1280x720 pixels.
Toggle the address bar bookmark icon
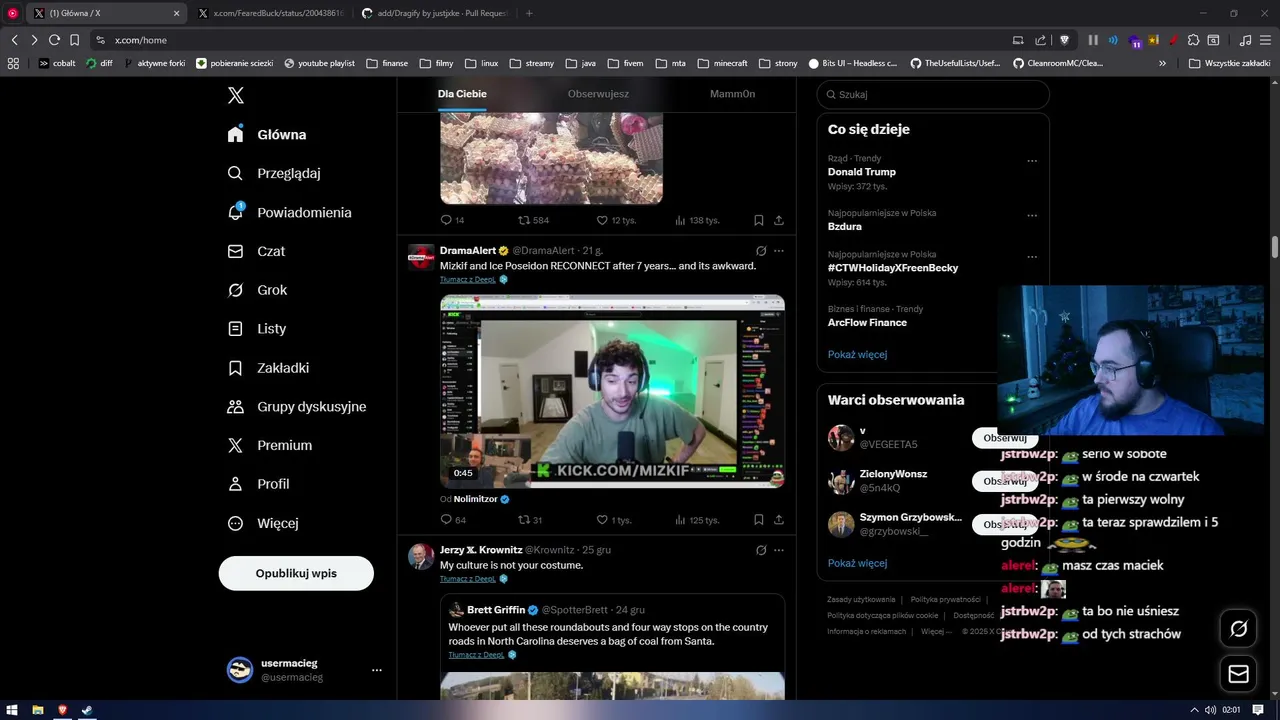(74, 40)
